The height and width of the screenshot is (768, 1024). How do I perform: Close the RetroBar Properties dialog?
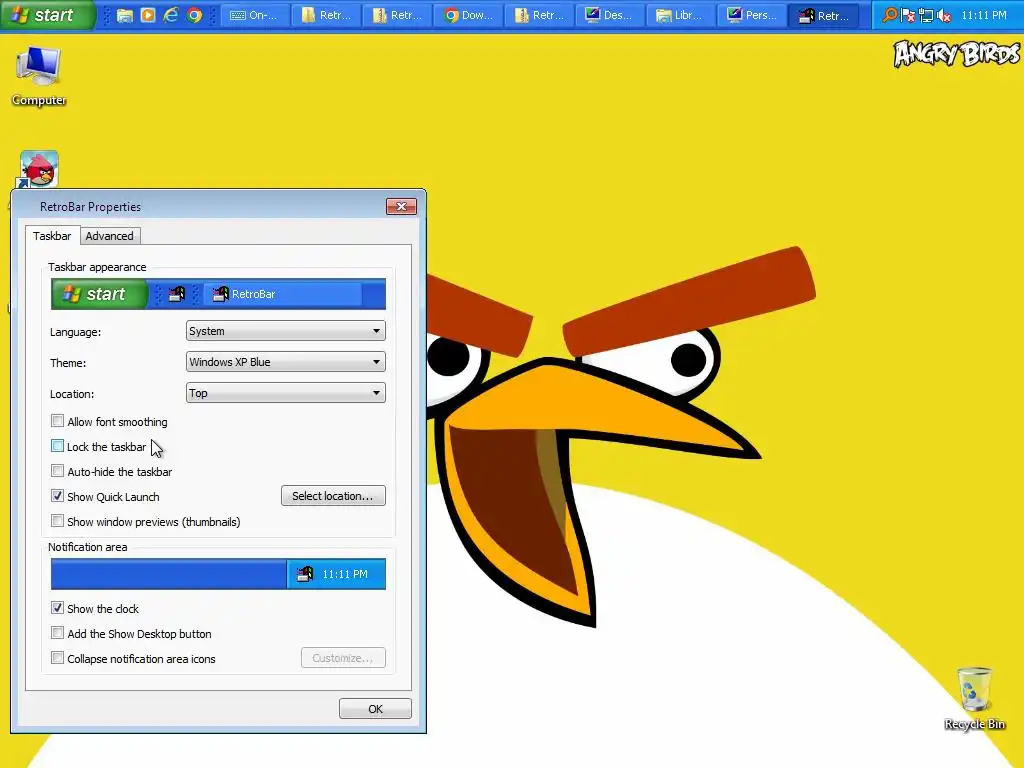pos(401,206)
